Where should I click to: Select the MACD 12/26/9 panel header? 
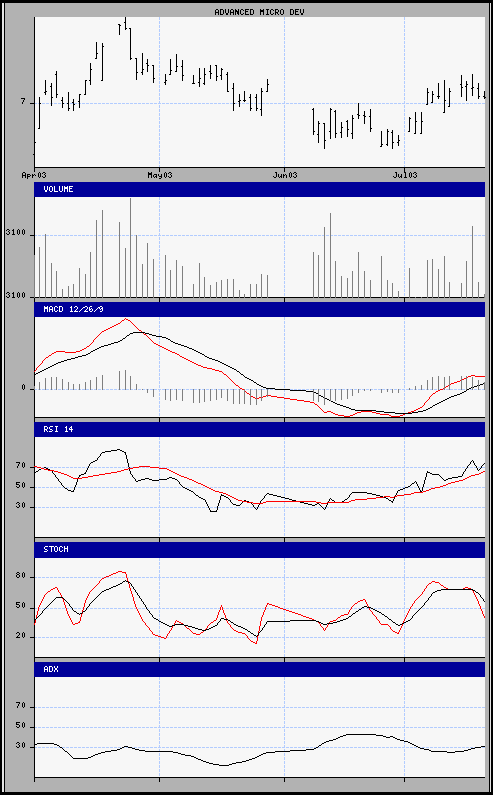pos(260,309)
